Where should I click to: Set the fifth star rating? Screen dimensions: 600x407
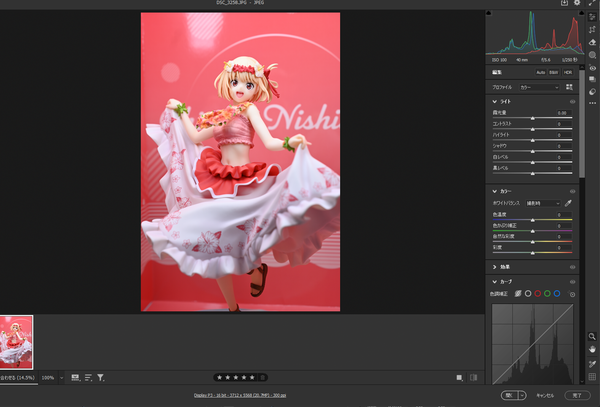252,378
